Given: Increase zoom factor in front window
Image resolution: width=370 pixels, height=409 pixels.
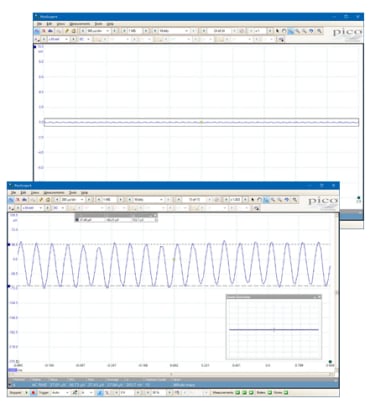Looking at the screenshot, I should click(245, 200).
